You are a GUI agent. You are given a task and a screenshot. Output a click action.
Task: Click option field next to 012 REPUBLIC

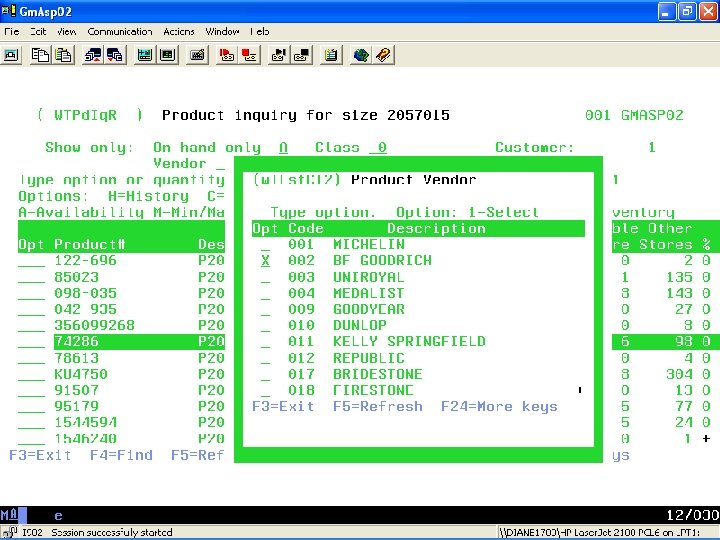coord(265,358)
